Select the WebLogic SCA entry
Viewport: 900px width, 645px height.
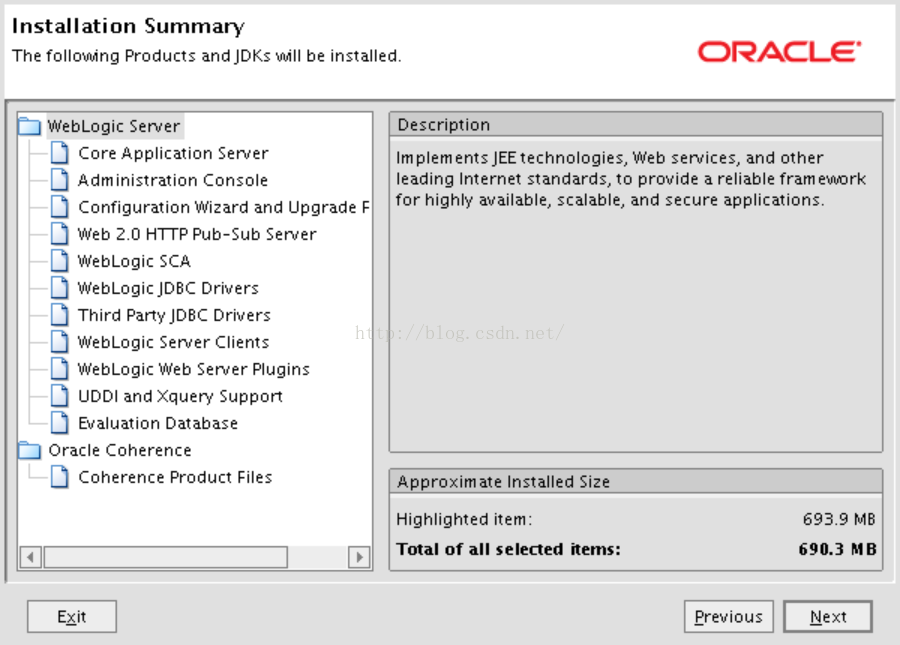pyautogui.click(x=134, y=261)
